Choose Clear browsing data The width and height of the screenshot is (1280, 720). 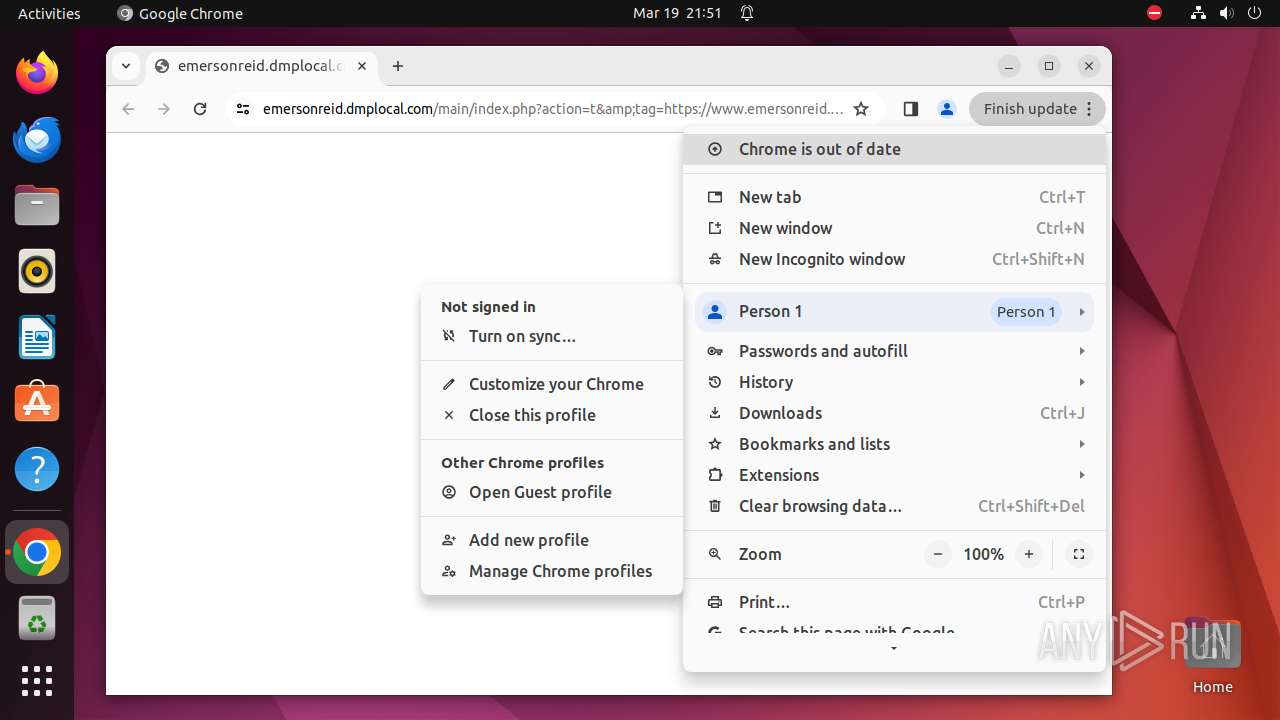[x=894, y=506]
